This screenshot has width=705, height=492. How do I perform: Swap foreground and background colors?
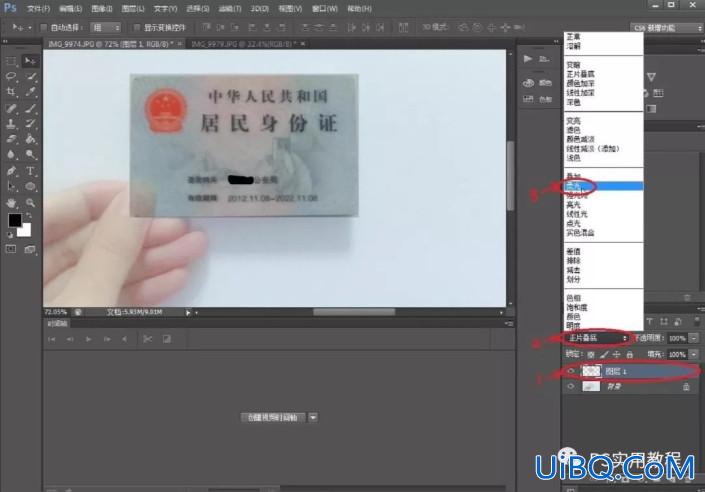(28, 216)
